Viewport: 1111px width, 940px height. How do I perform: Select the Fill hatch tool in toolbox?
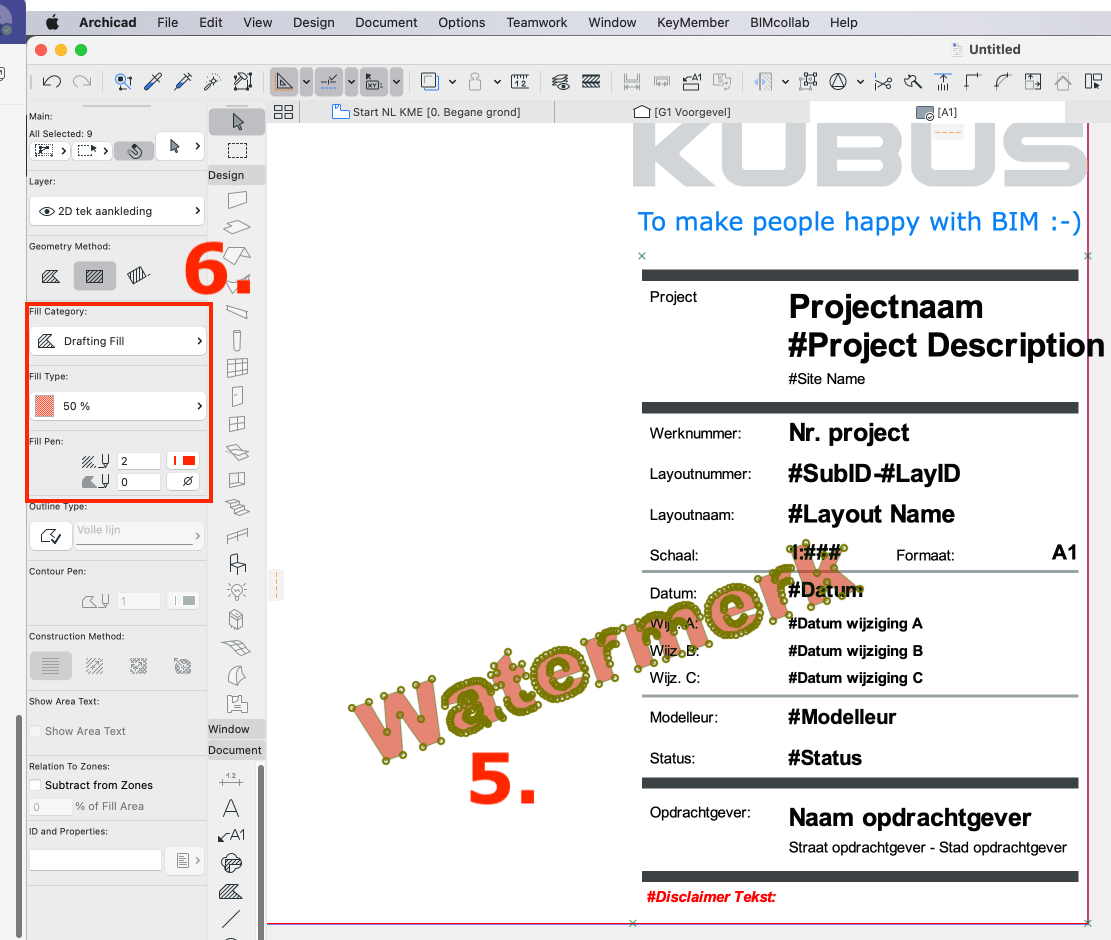click(231, 892)
